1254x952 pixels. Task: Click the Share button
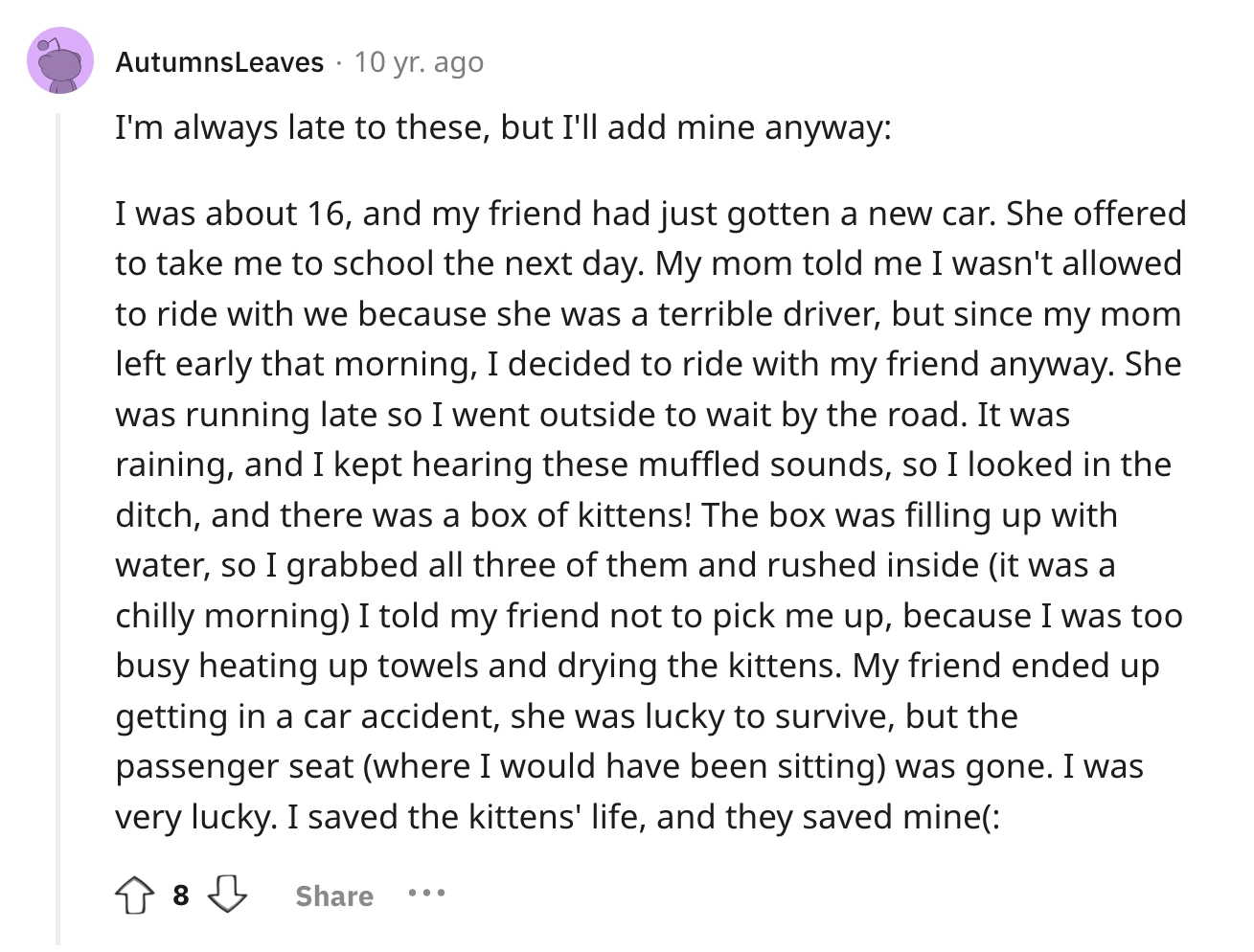click(334, 895)
